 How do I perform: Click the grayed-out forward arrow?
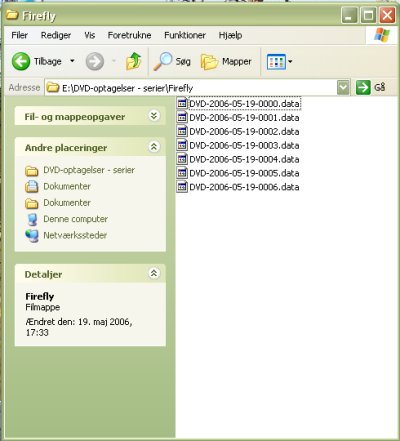95,62
